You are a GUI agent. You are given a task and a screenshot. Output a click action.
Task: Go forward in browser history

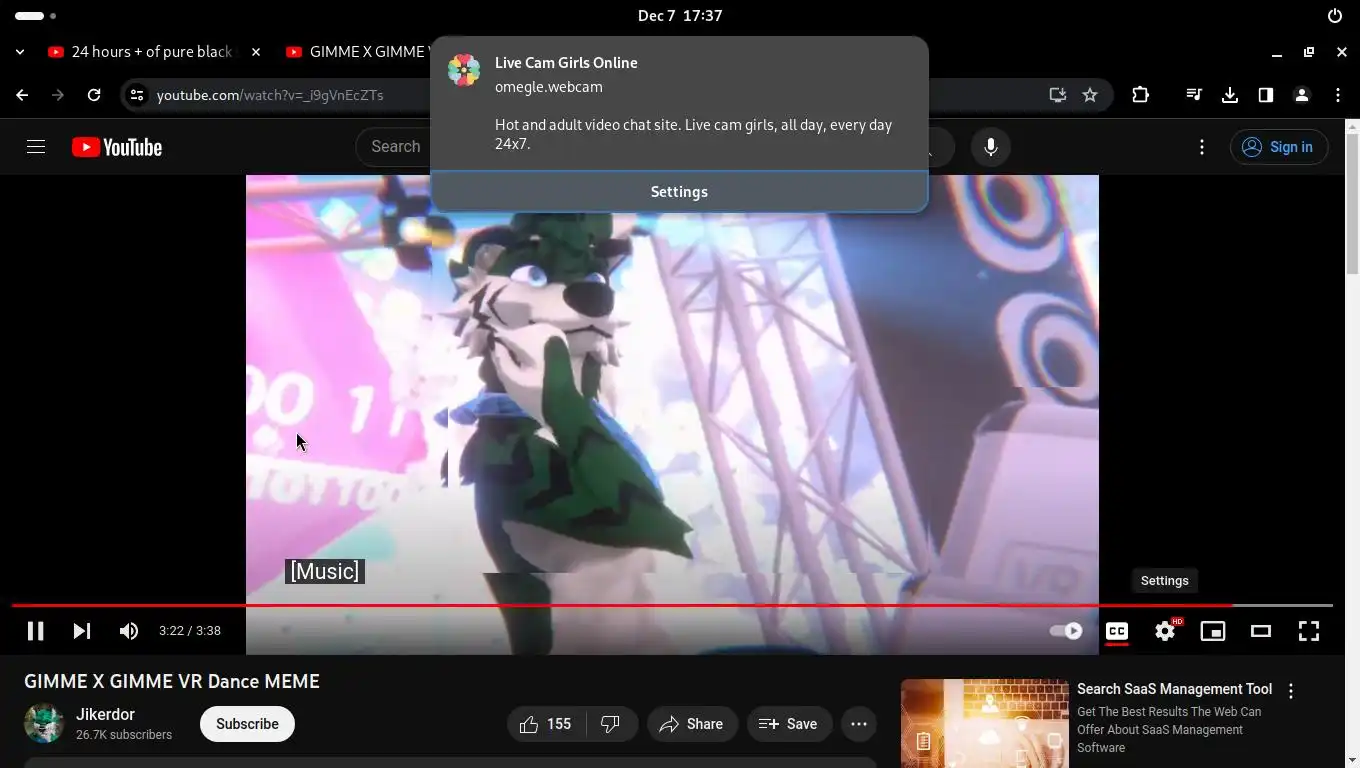point(58,95)
